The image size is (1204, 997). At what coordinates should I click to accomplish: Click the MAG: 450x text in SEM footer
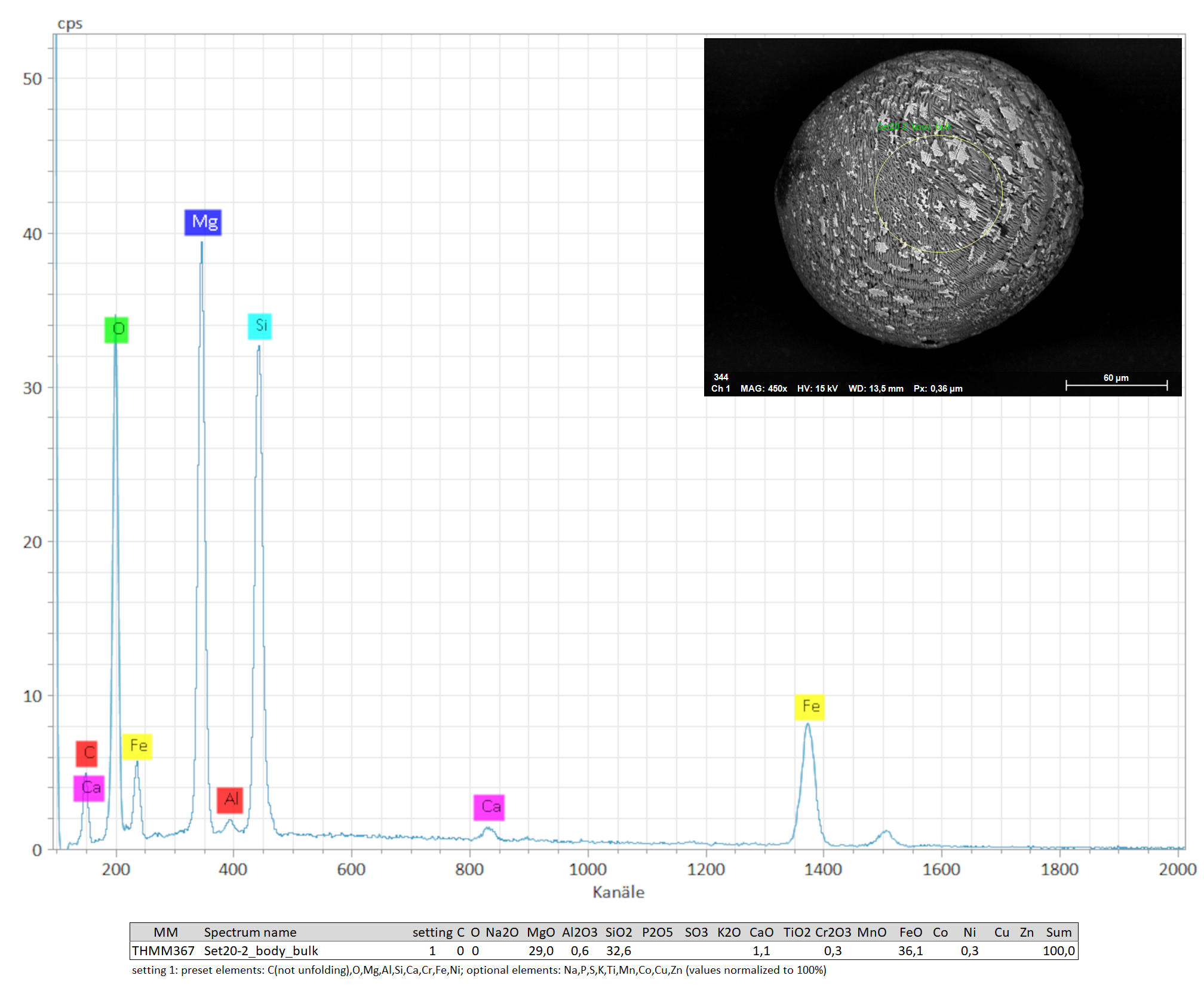pos(763,389)
